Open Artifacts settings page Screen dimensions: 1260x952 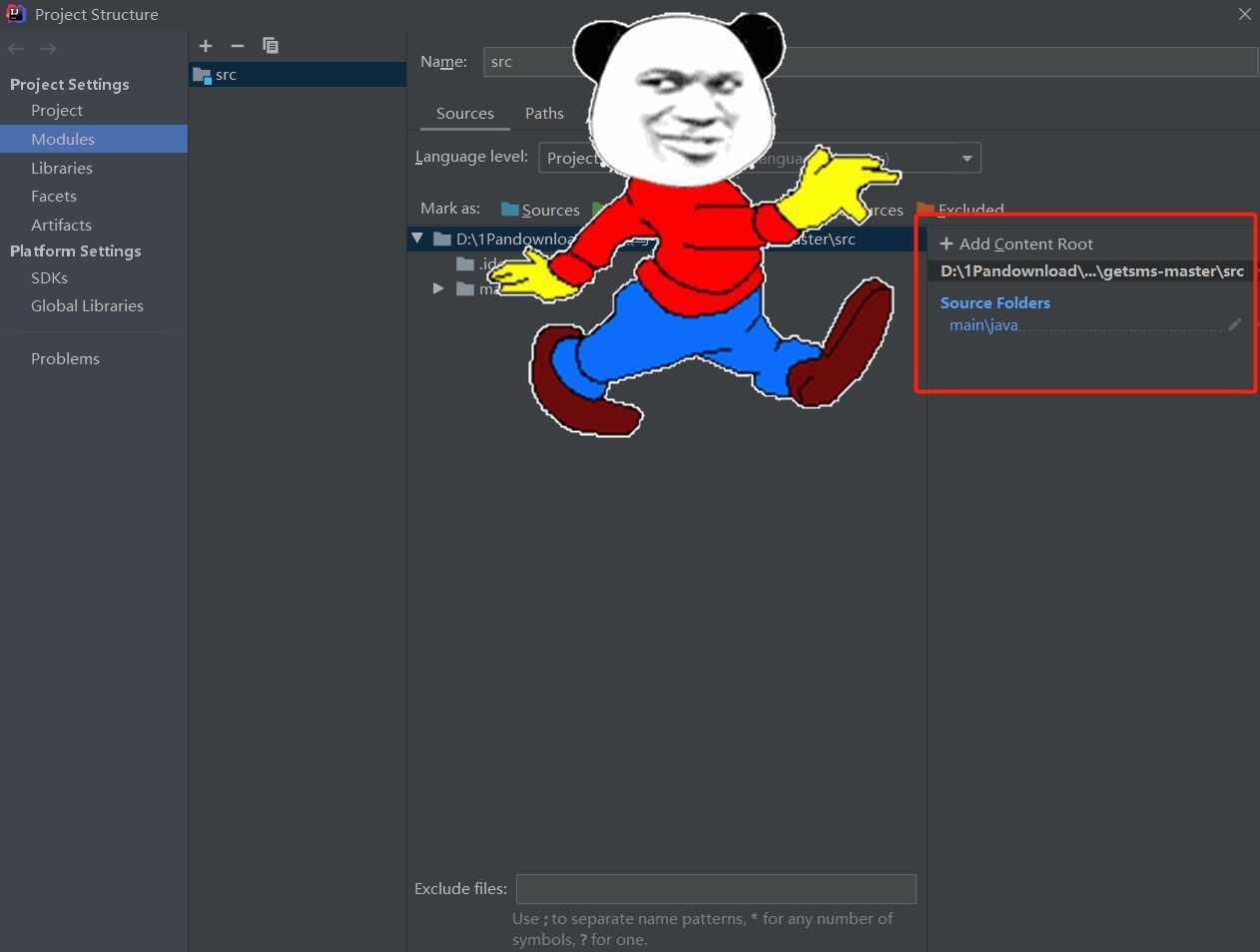(x=61, y=226)
